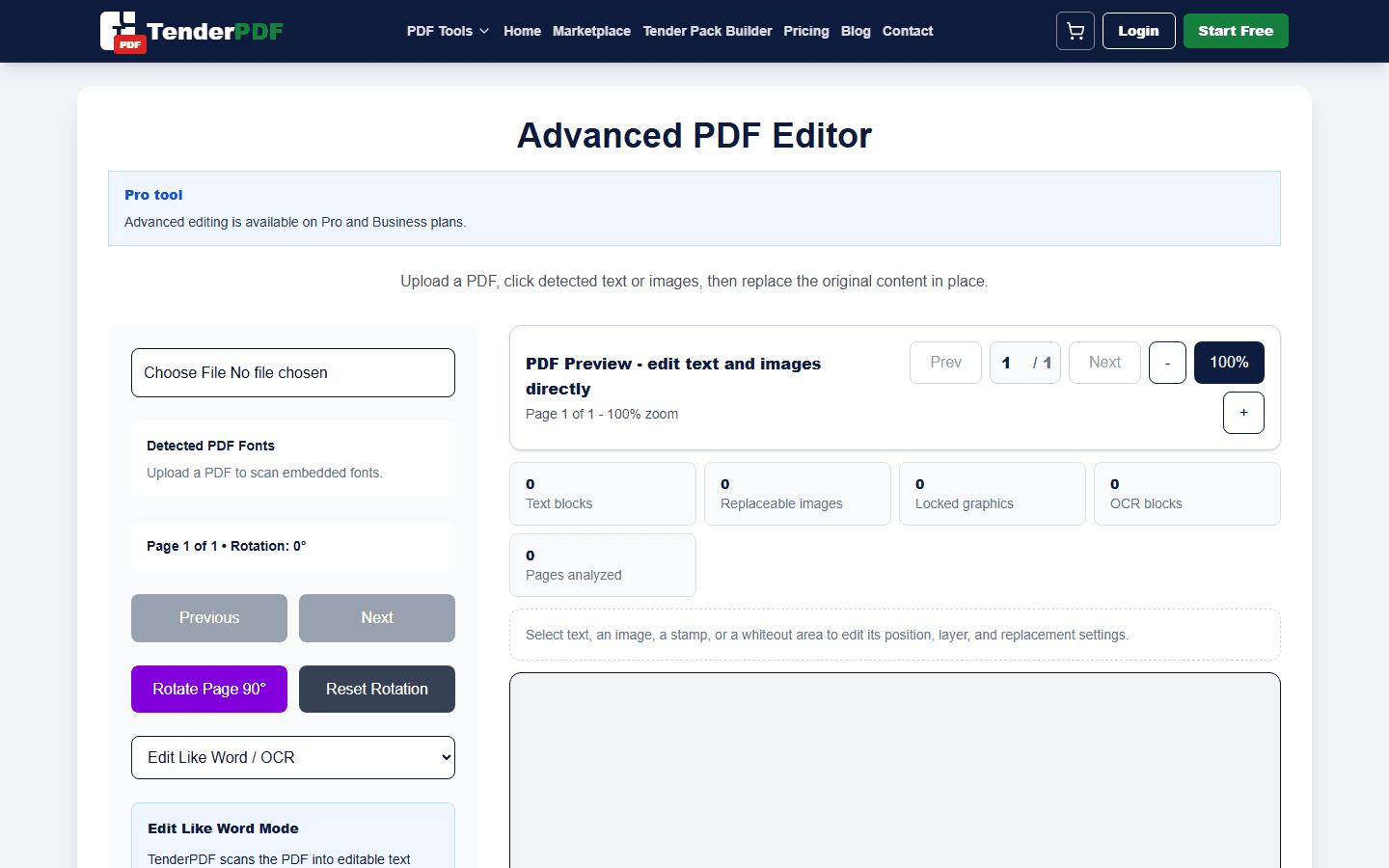Click the Edit Like Word Mode heading
This screenshot has width=1389, height=868.
(x=223, y=828)
